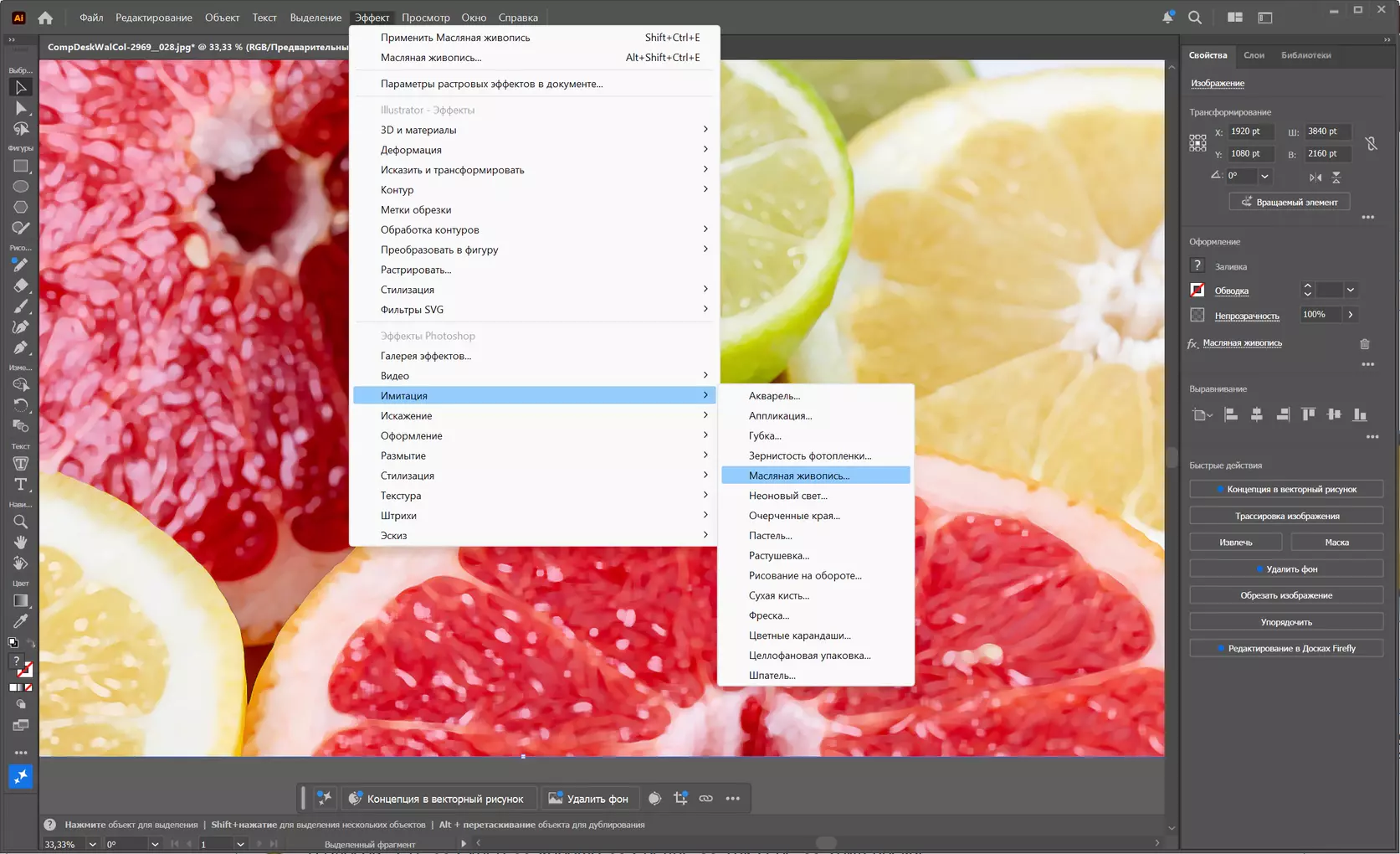Open the Home screen icon
This screenshot has width=1400, height=854.
point(45,18)
